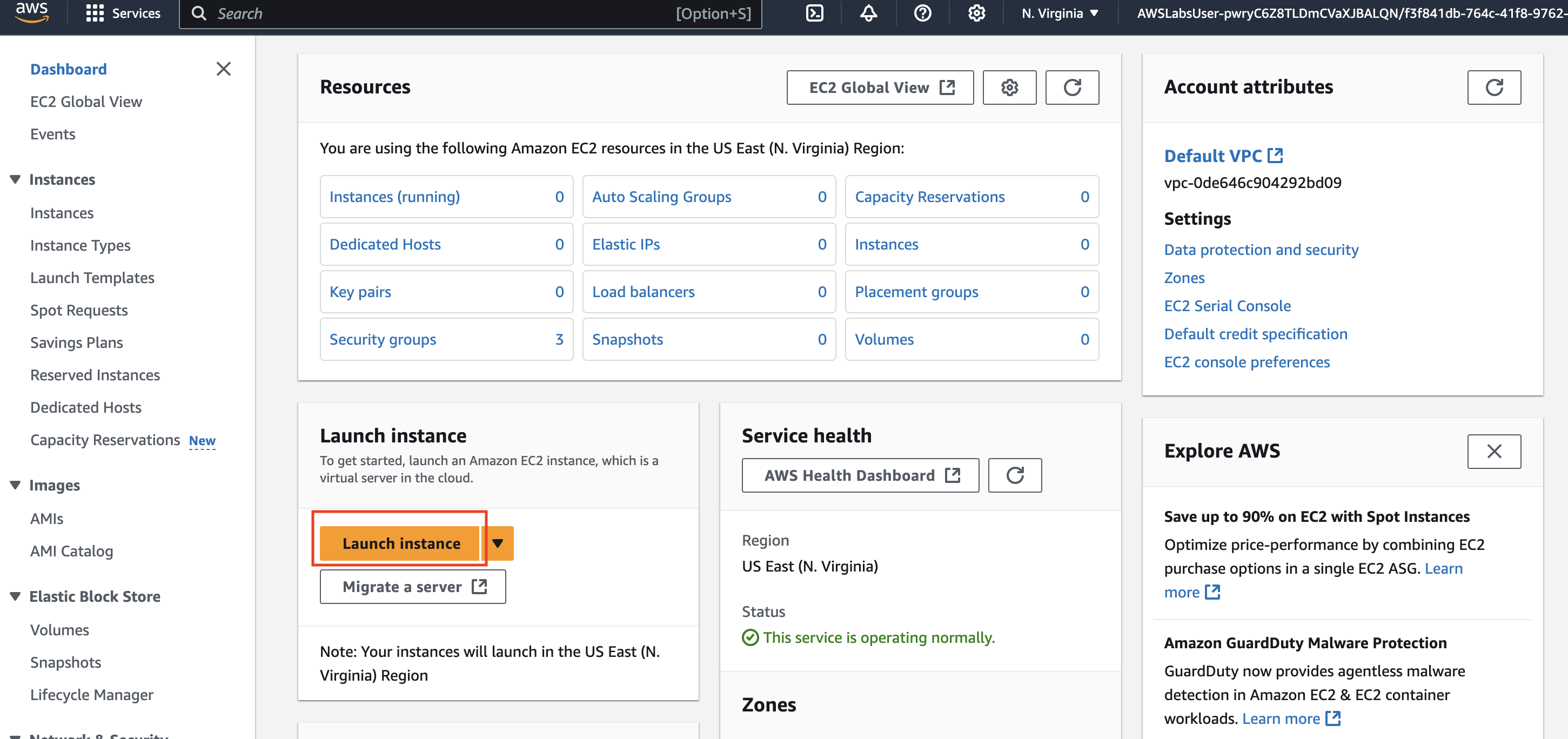Refresh the Resources panel

pyautogui.click(x=1072, y=88)
